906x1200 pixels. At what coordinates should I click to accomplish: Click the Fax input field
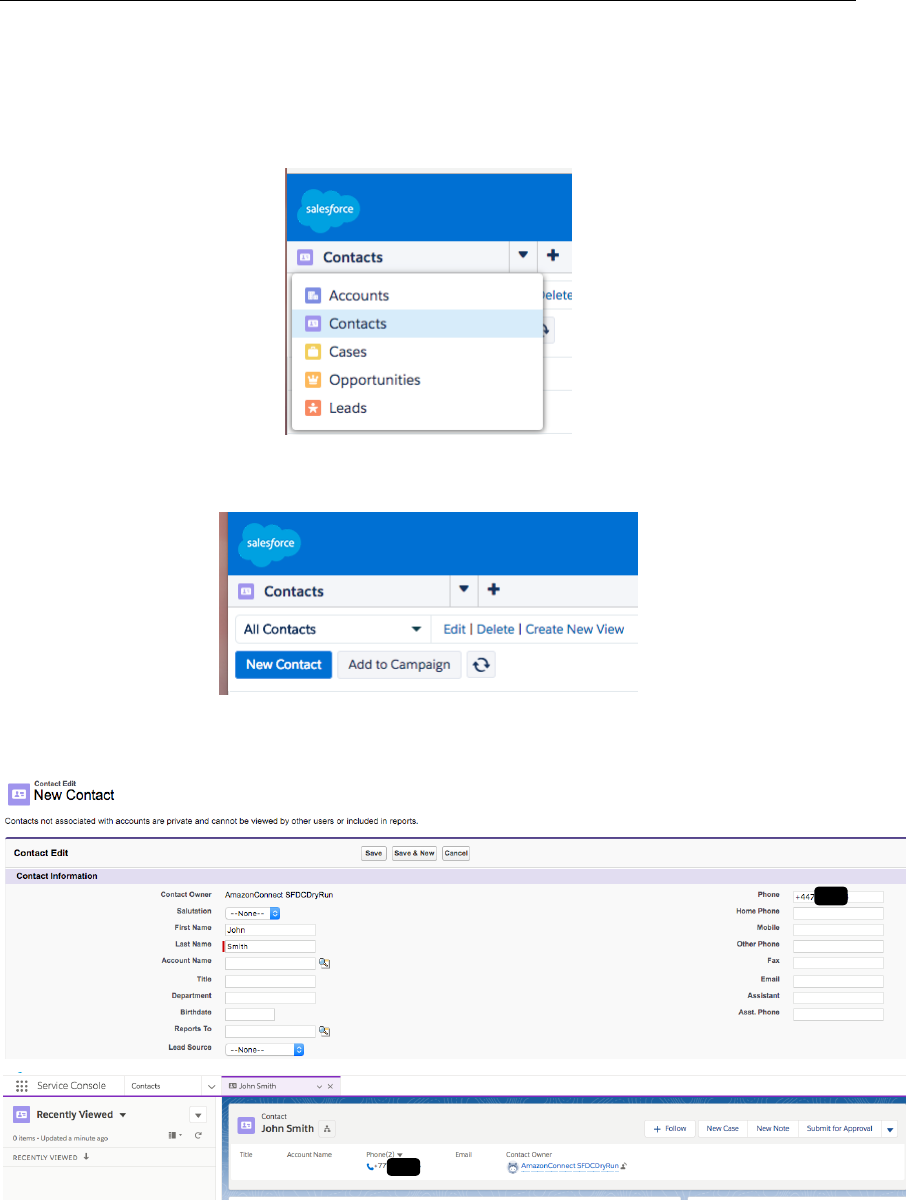click(x=838, y=963)
